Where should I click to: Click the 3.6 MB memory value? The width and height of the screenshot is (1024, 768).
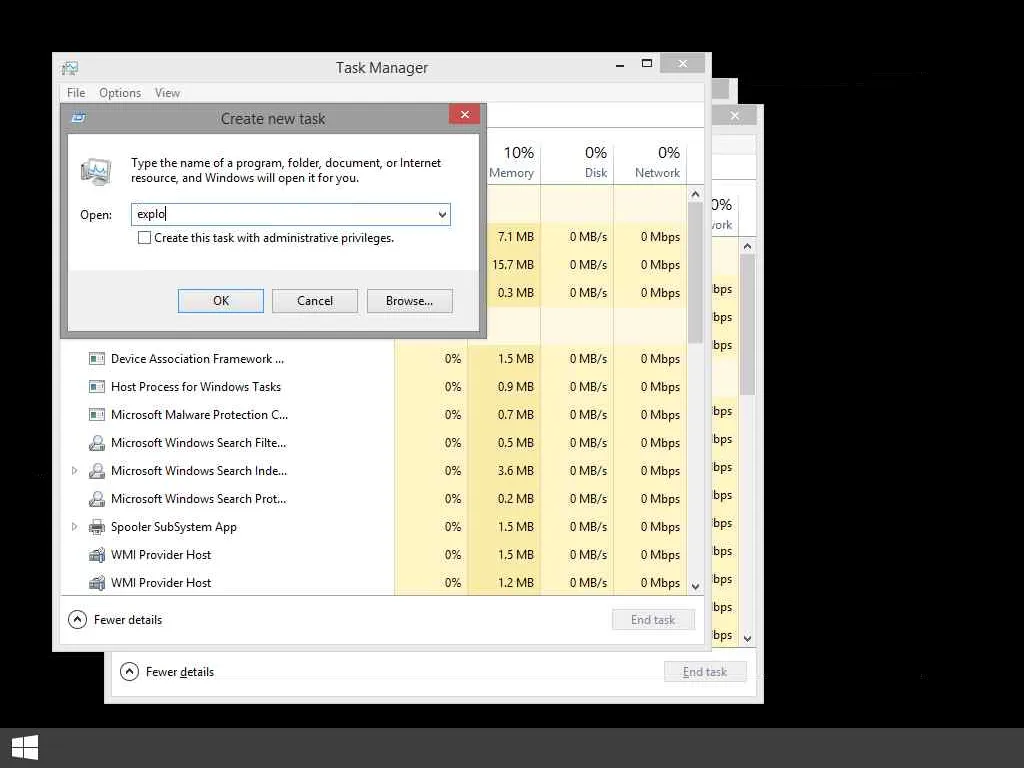pyautogui.click(x=515, y=471)
